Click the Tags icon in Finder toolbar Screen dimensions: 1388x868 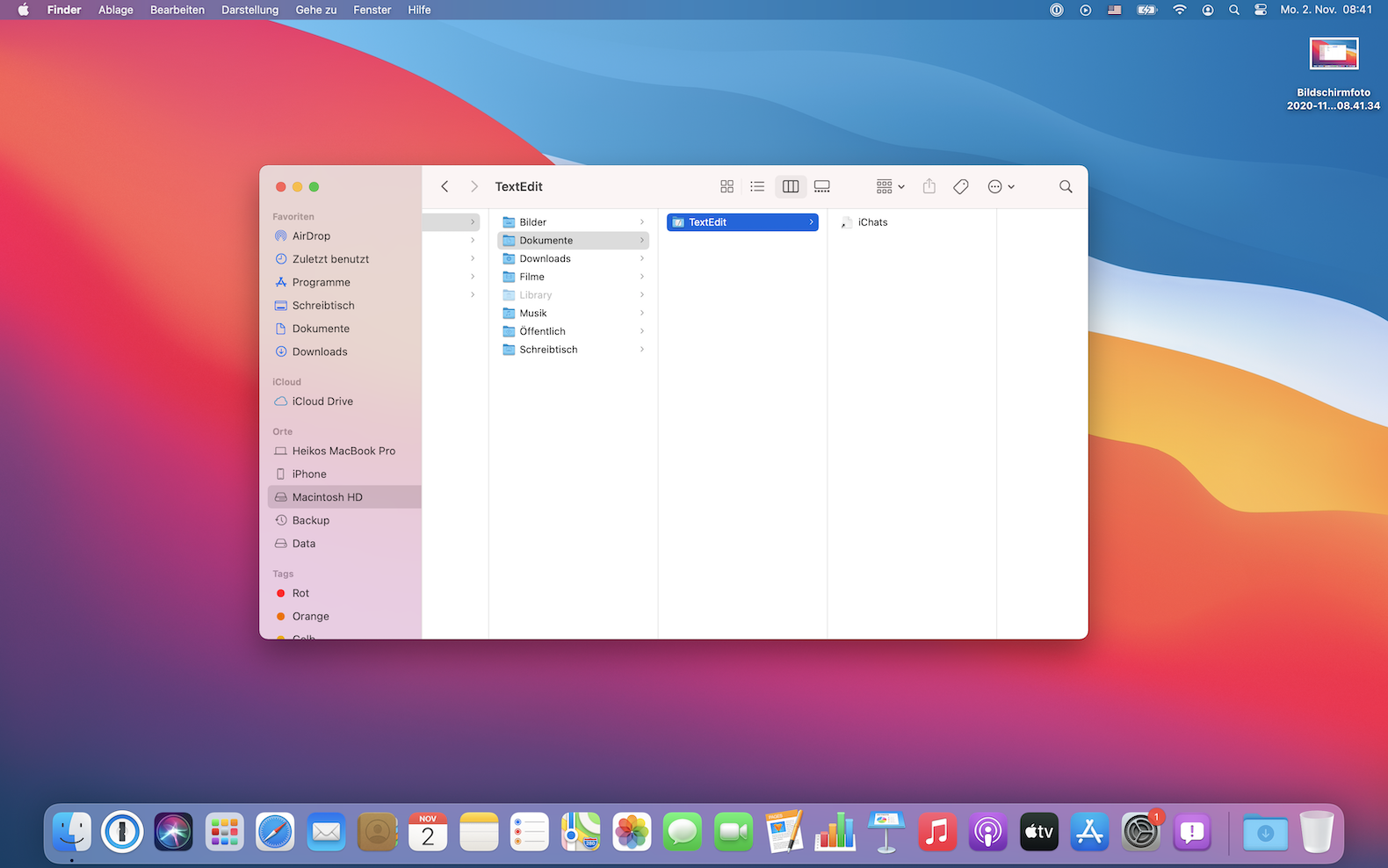coord(961,186)
